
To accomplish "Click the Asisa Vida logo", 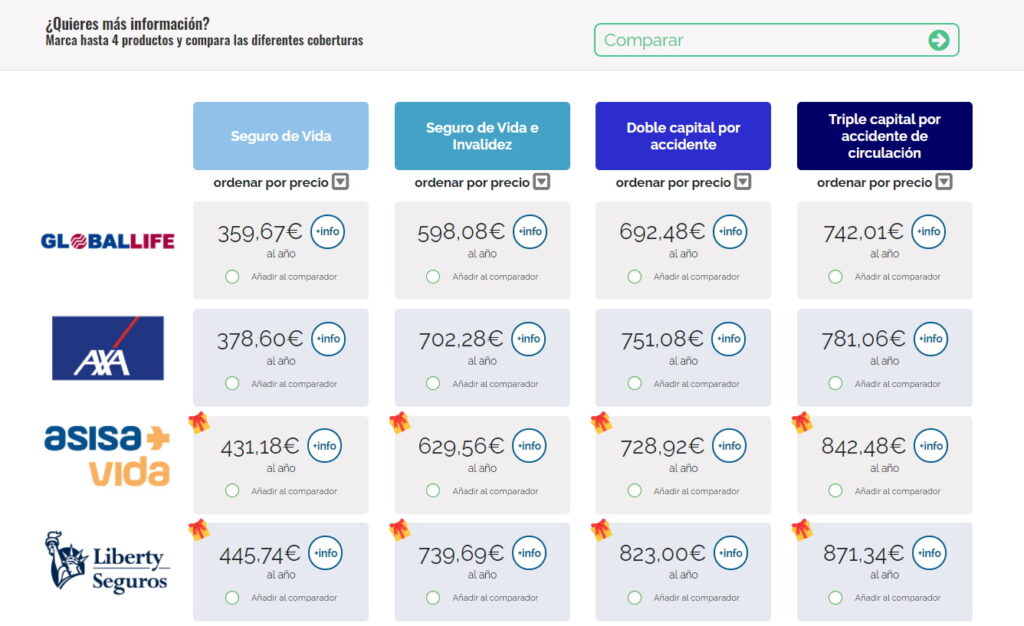I will click(107, 455).
